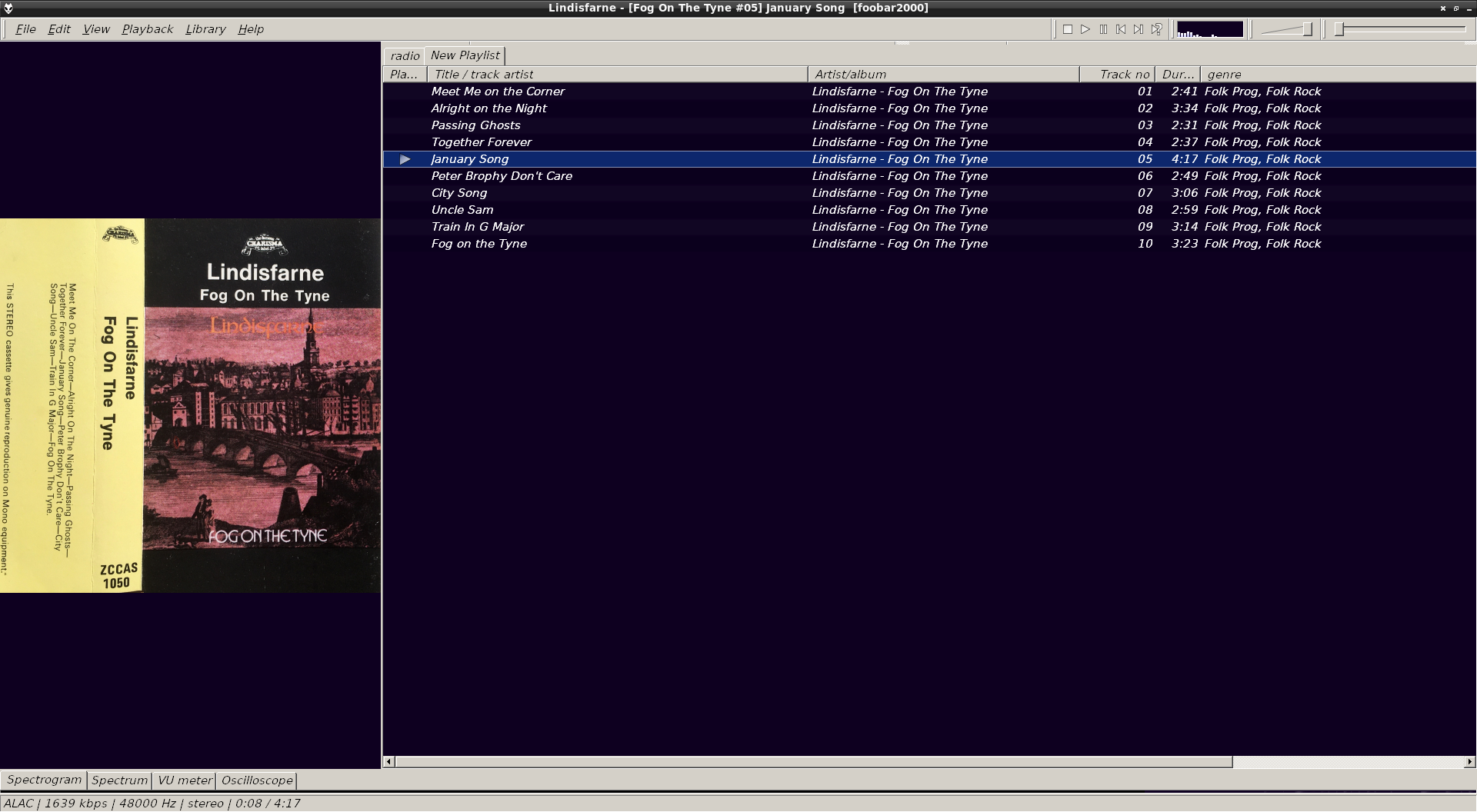Select track Together Forever

(929, 142)
